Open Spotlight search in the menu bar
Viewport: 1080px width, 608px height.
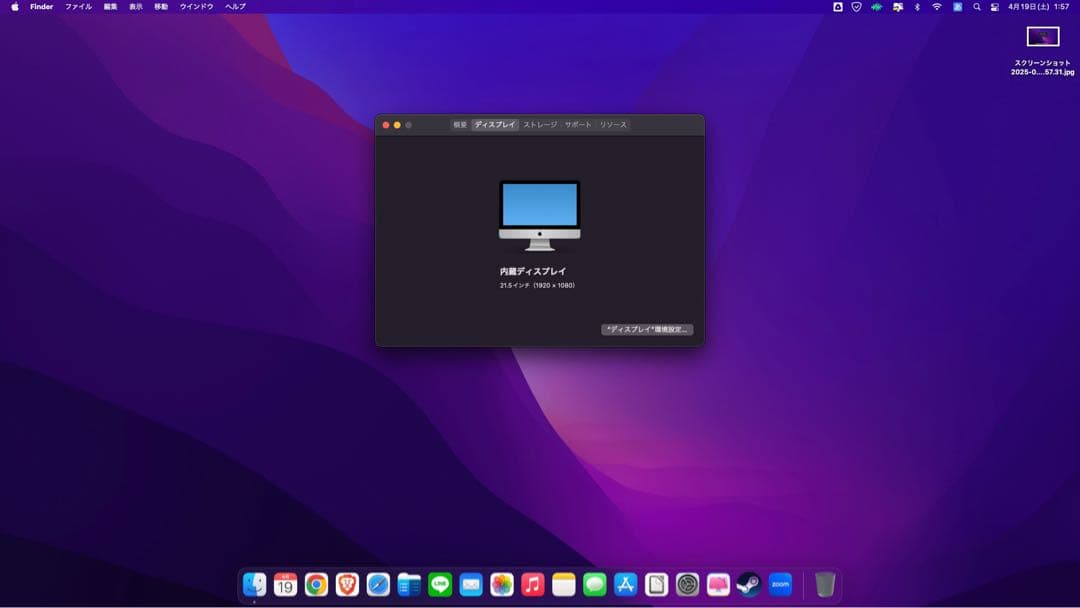tap(977, 7)
